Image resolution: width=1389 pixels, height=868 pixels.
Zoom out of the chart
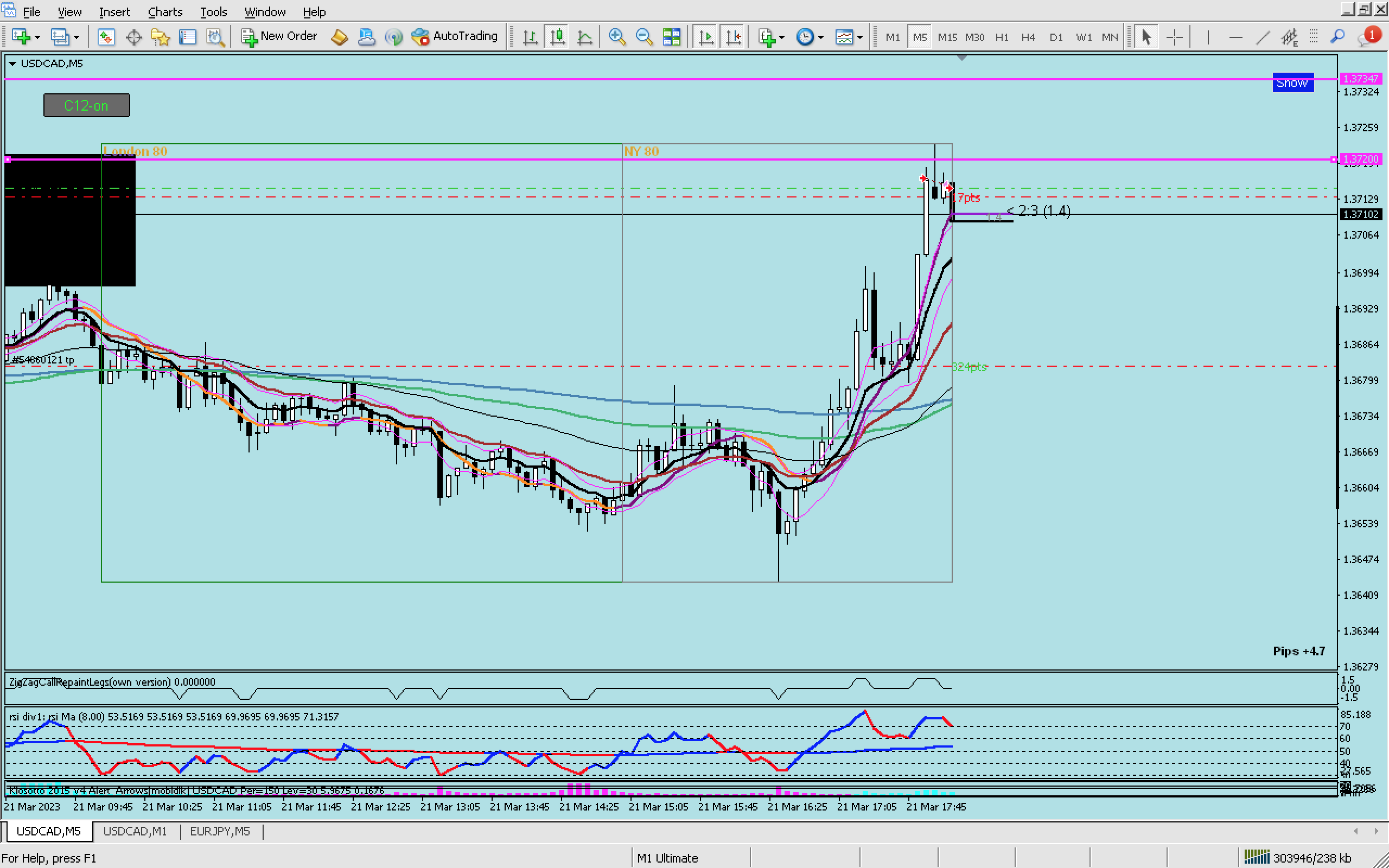click(643, 37)
